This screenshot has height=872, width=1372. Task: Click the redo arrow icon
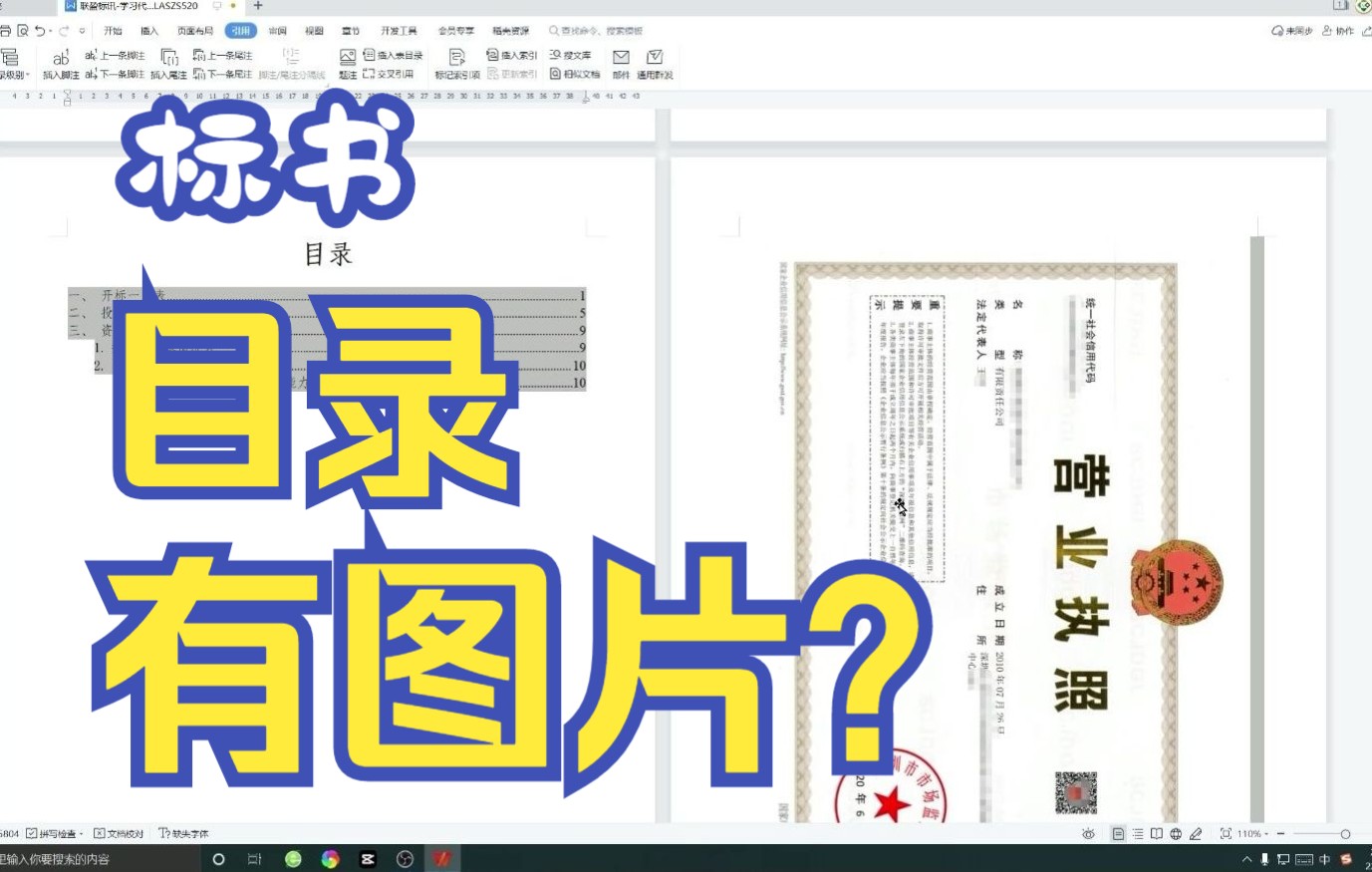pos(64,31)
